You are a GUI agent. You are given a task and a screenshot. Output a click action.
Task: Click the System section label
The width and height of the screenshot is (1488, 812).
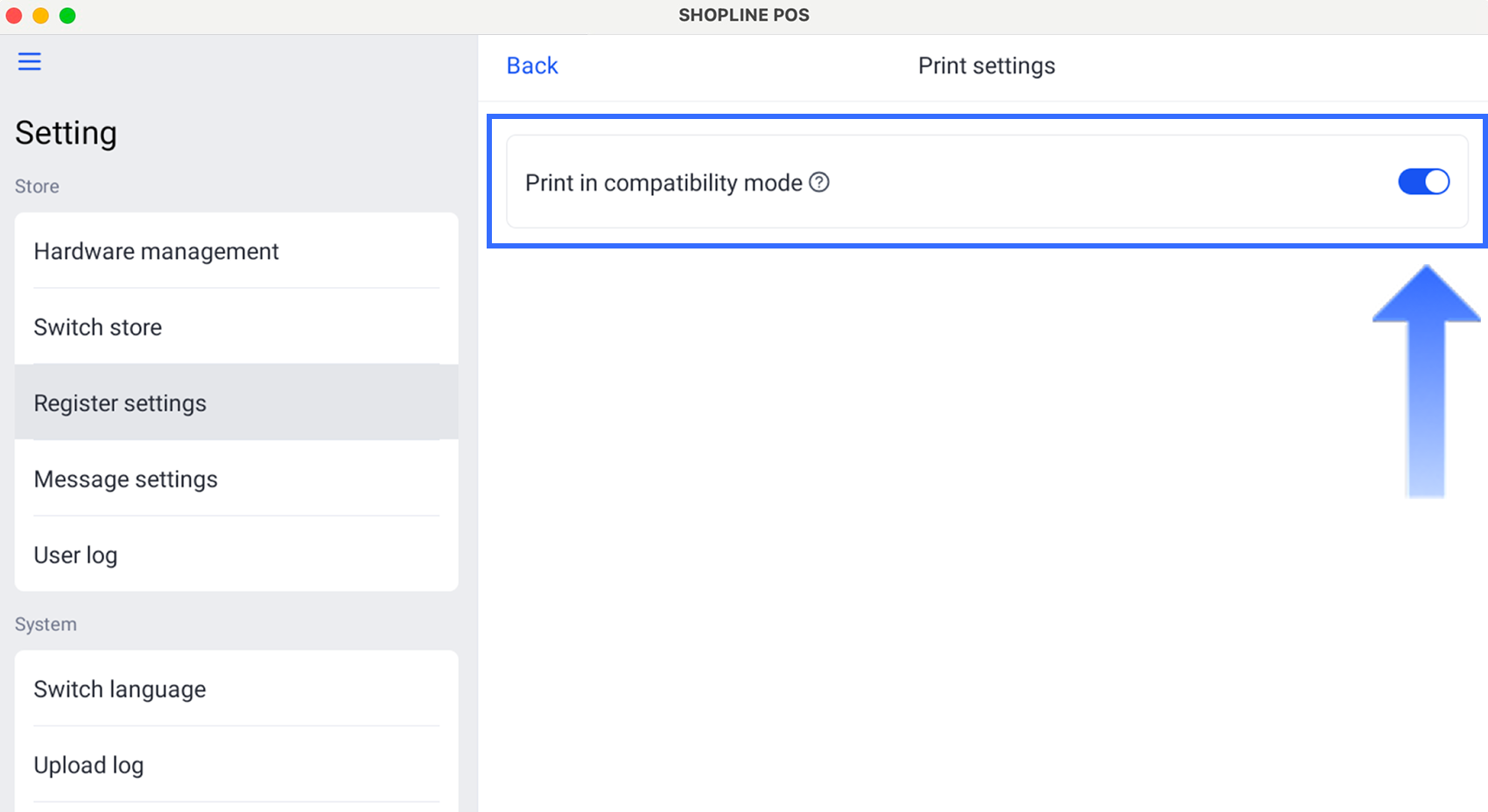pos(46,625)
